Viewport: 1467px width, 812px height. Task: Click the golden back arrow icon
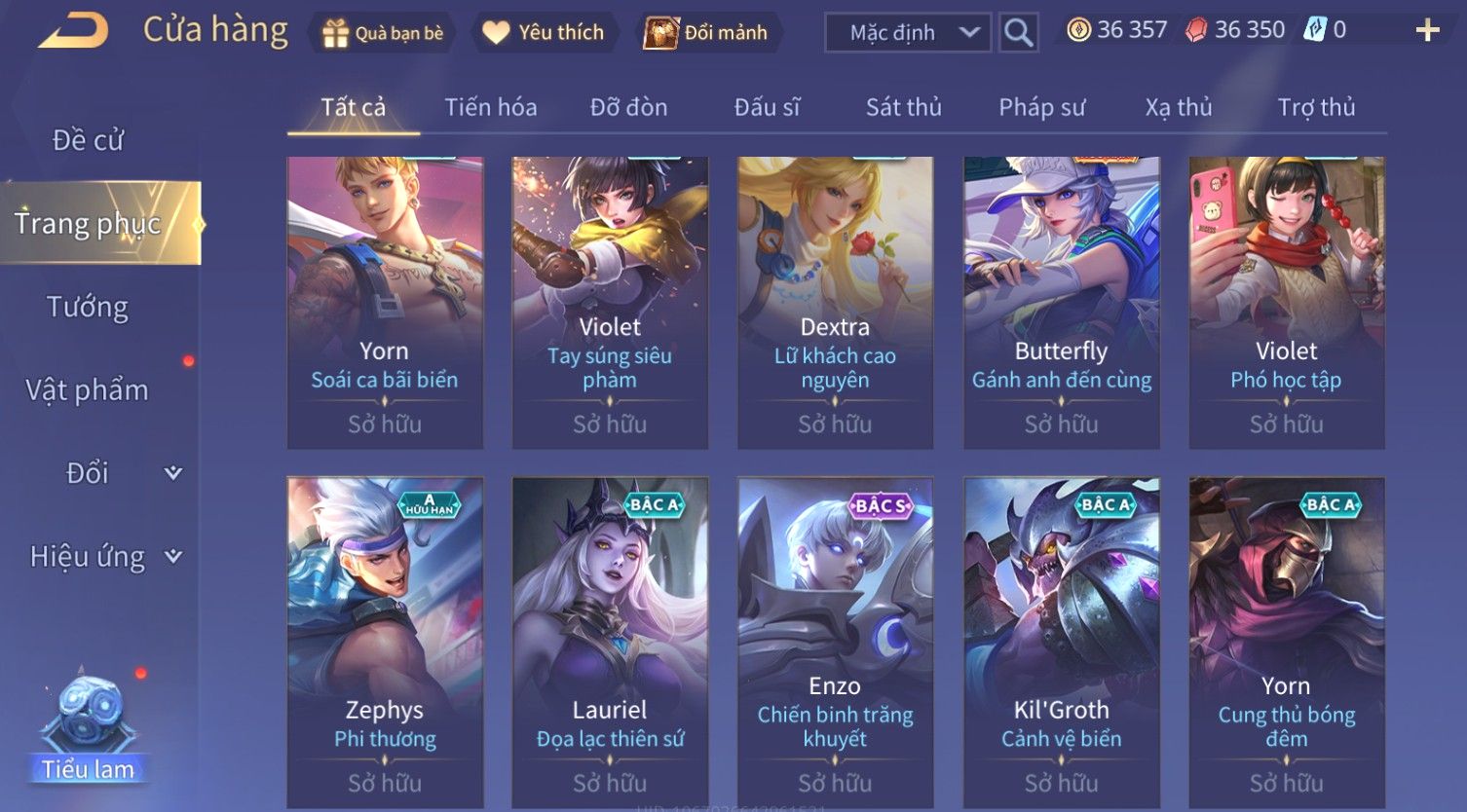click(73, 32)
